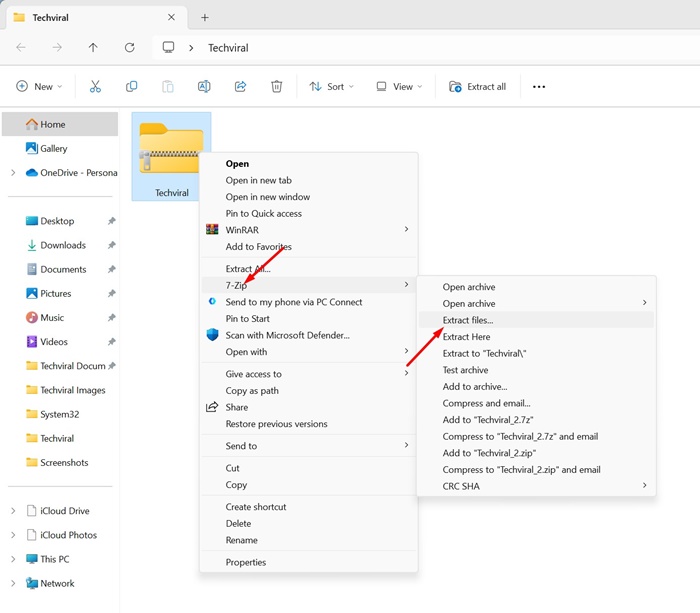Select Extract Here in 7-Zip submenu
The height and width of the screenshot is (613, 700).
pyautogui.click(x=536, y=337)
